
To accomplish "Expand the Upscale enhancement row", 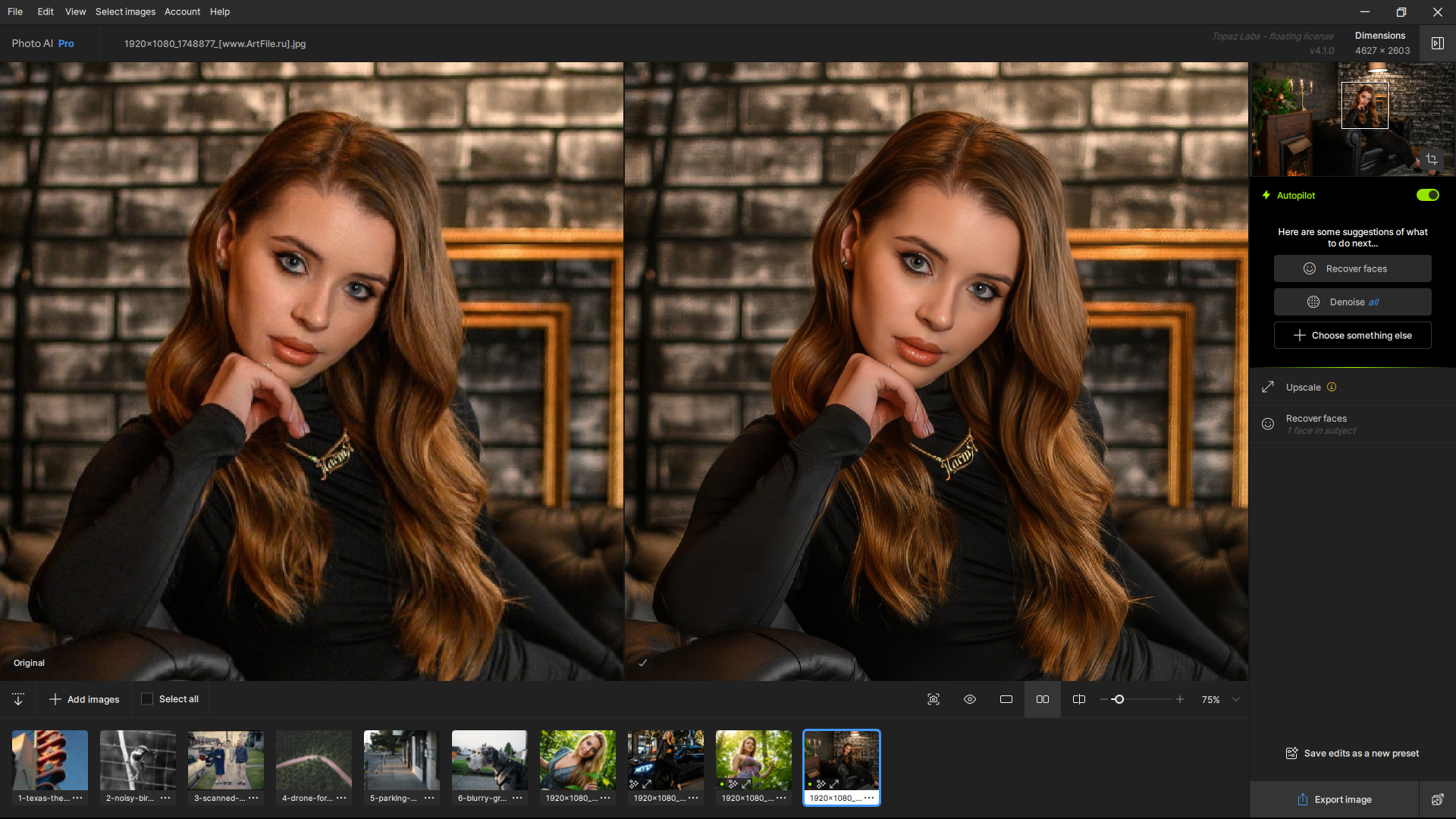I will tap(1353, 387).
